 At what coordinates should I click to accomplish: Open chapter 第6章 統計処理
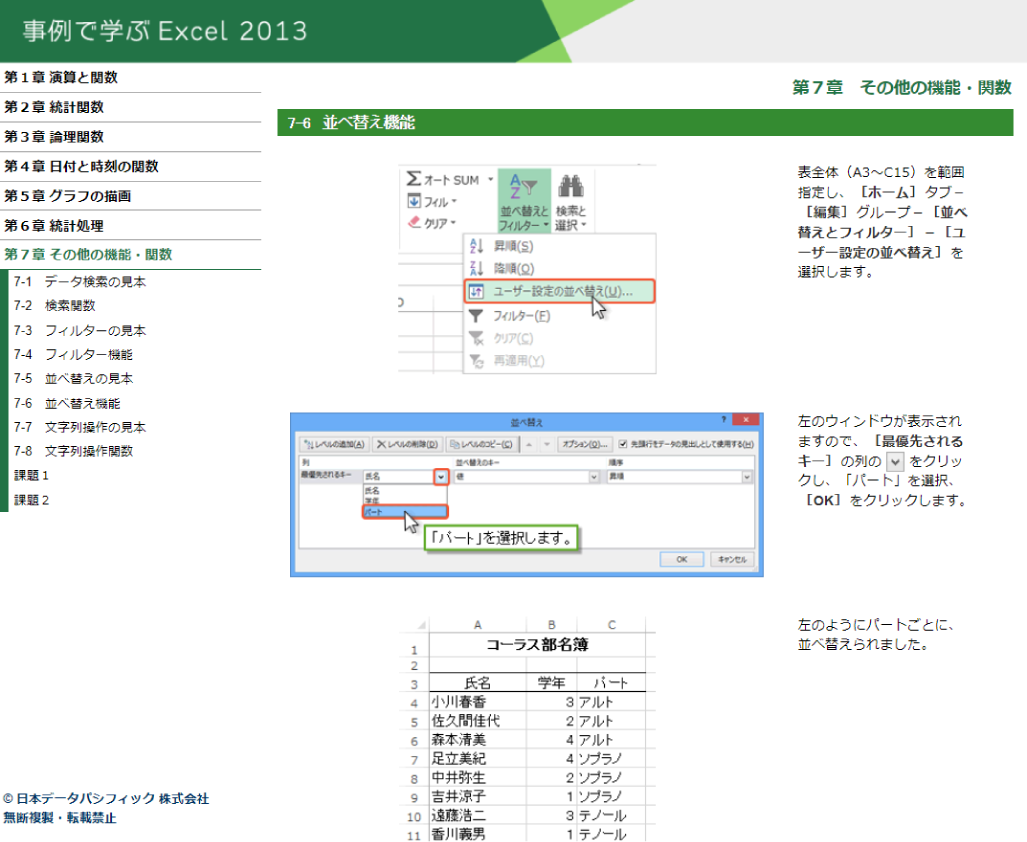pyautogui.click(x=54, y=226)
